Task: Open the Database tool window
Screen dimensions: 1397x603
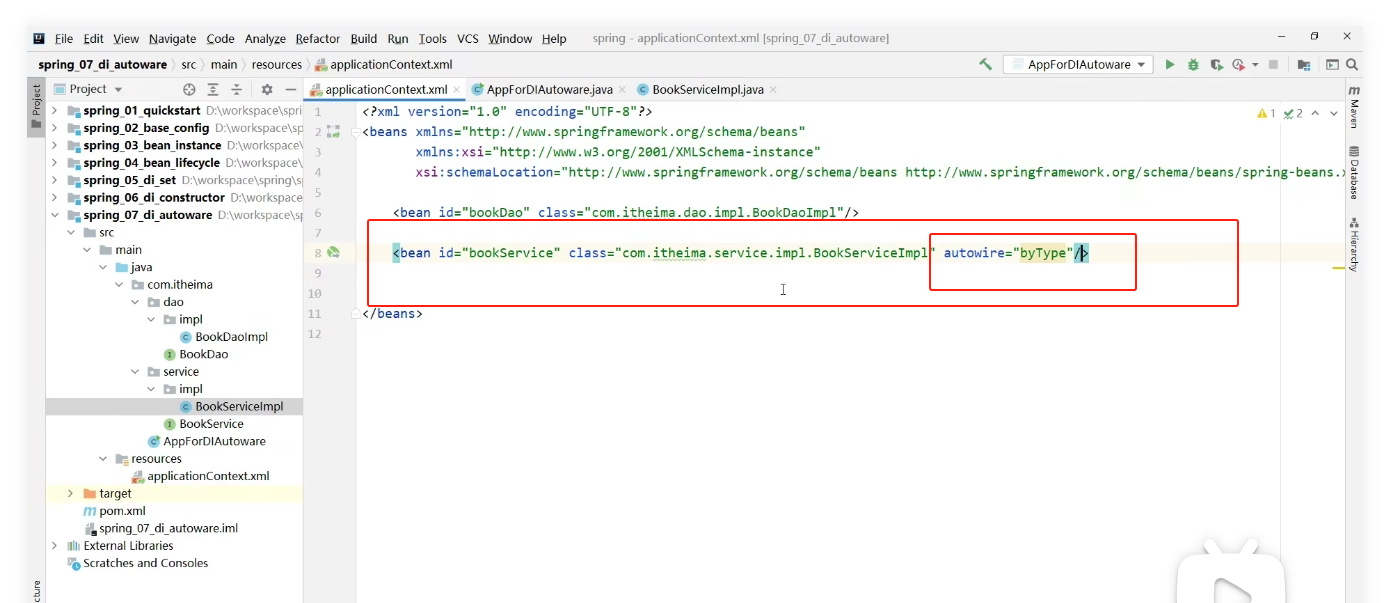Action: [1354, 172]
